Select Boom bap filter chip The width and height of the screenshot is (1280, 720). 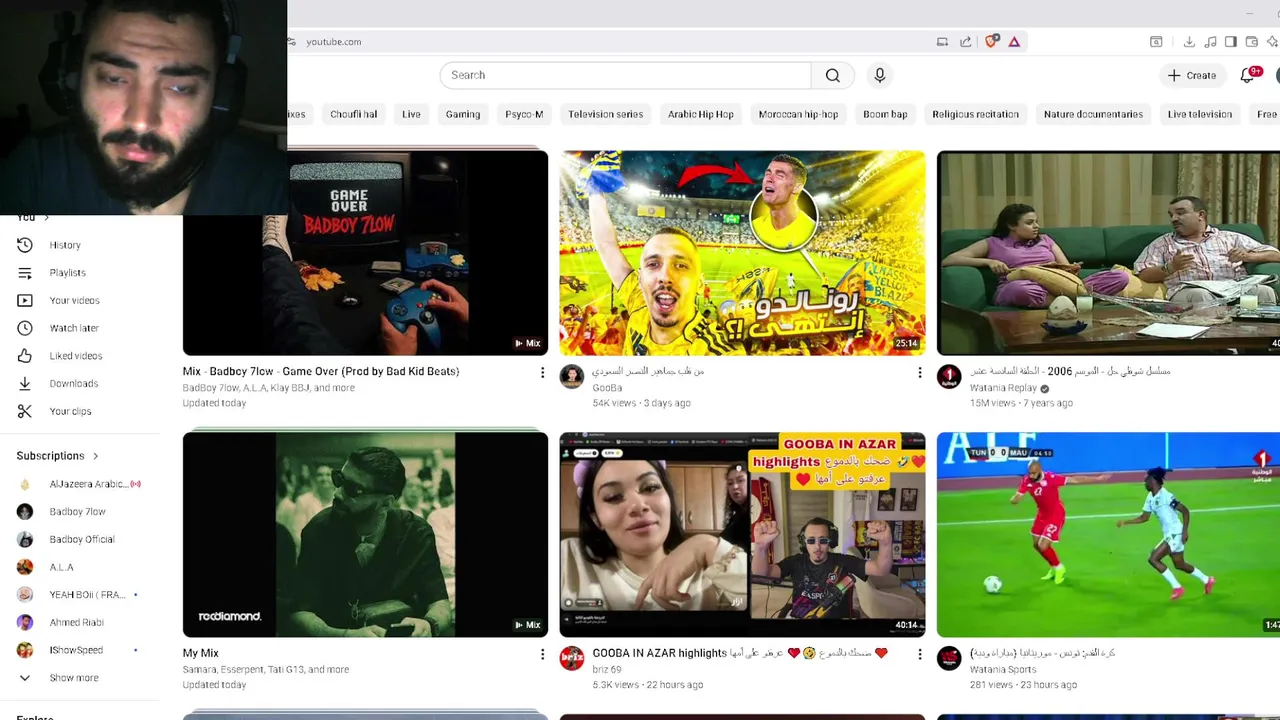[885, 114]
